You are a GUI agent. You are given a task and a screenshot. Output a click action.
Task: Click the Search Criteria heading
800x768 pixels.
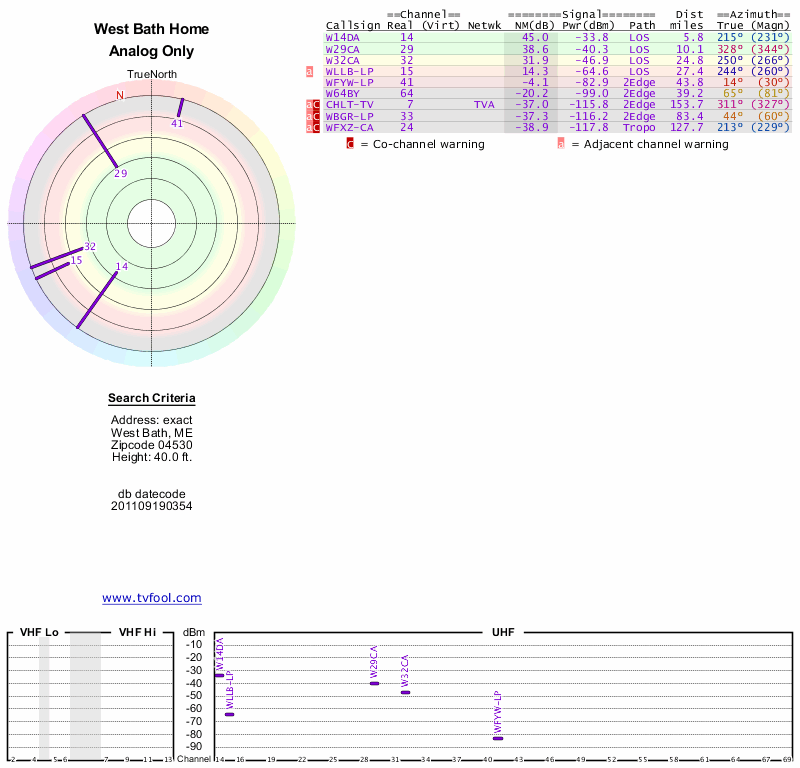[152, 399]
